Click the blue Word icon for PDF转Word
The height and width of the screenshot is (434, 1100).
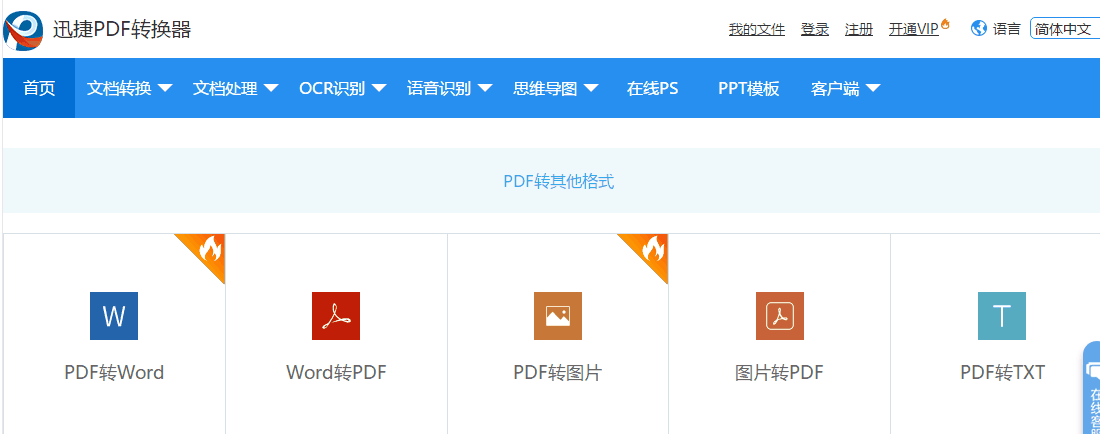[114, 316]
